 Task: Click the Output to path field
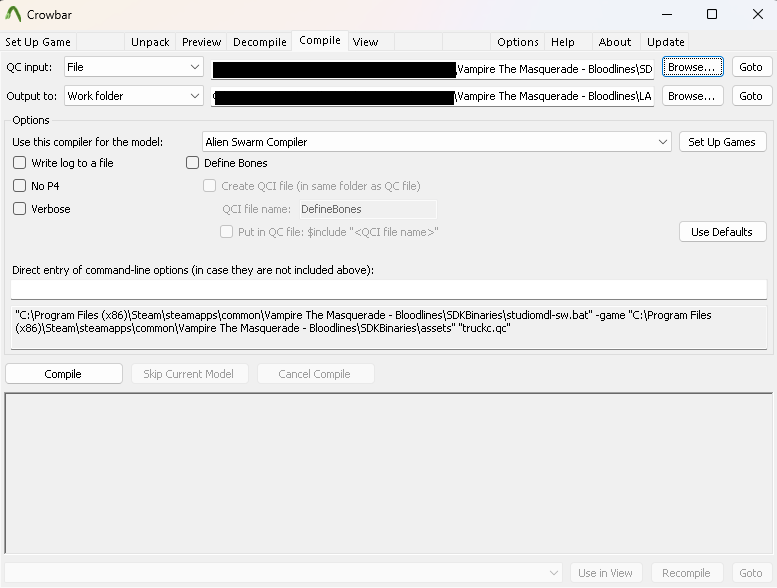433,96
